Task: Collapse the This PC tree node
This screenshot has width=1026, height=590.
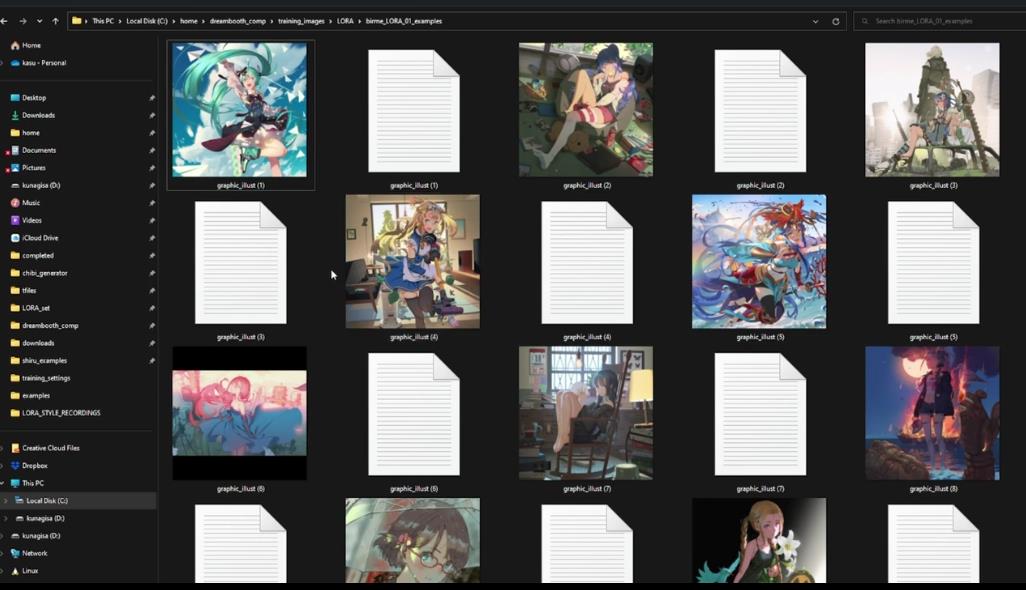Action: tap(2, 484)
